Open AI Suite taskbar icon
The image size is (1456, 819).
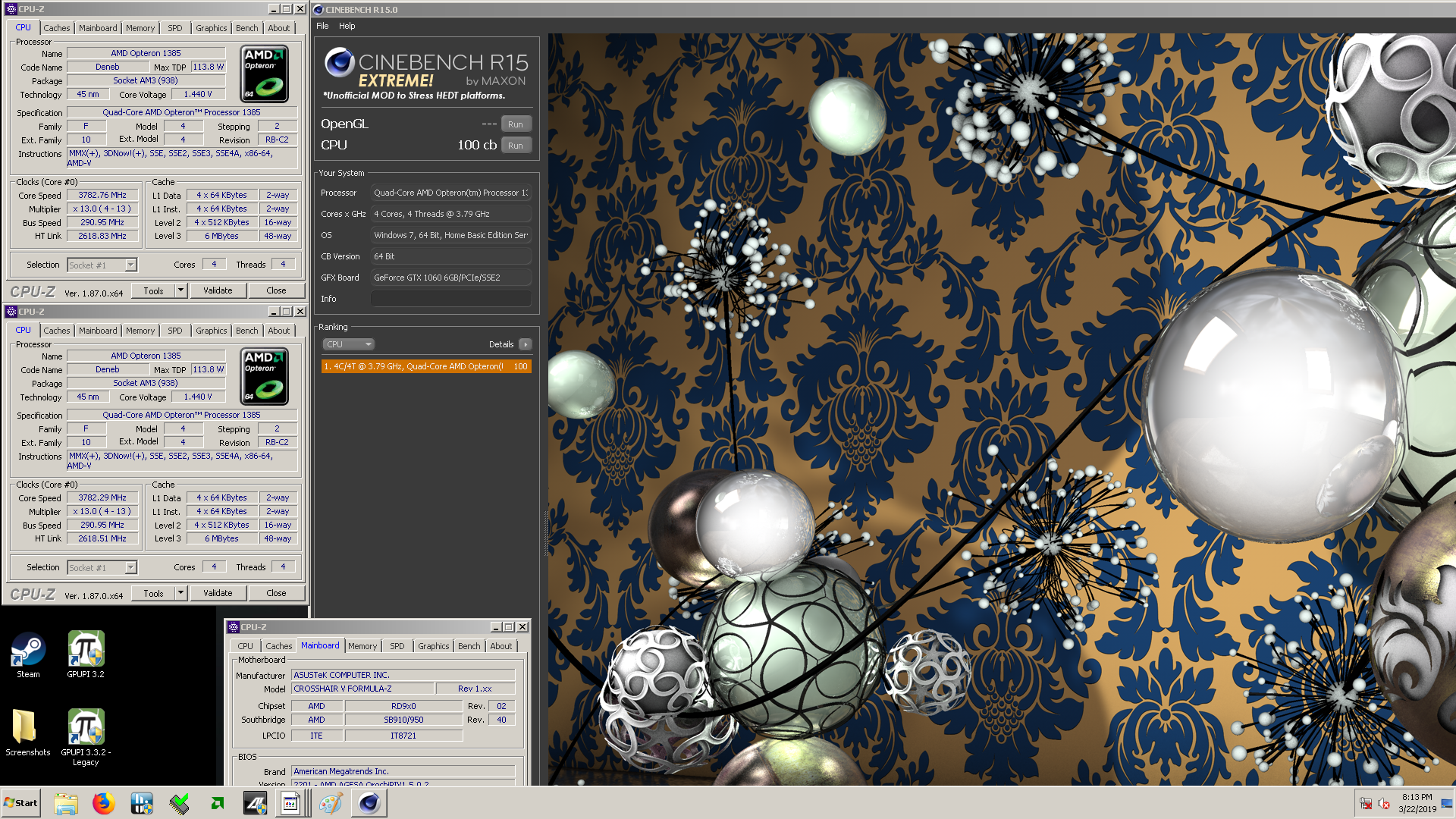coord(255,803)
